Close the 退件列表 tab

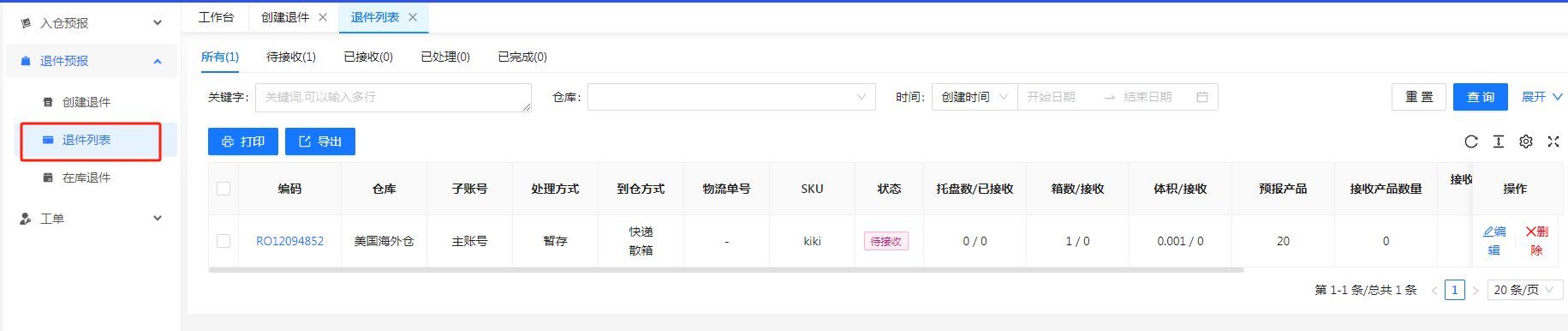(413, 17)
